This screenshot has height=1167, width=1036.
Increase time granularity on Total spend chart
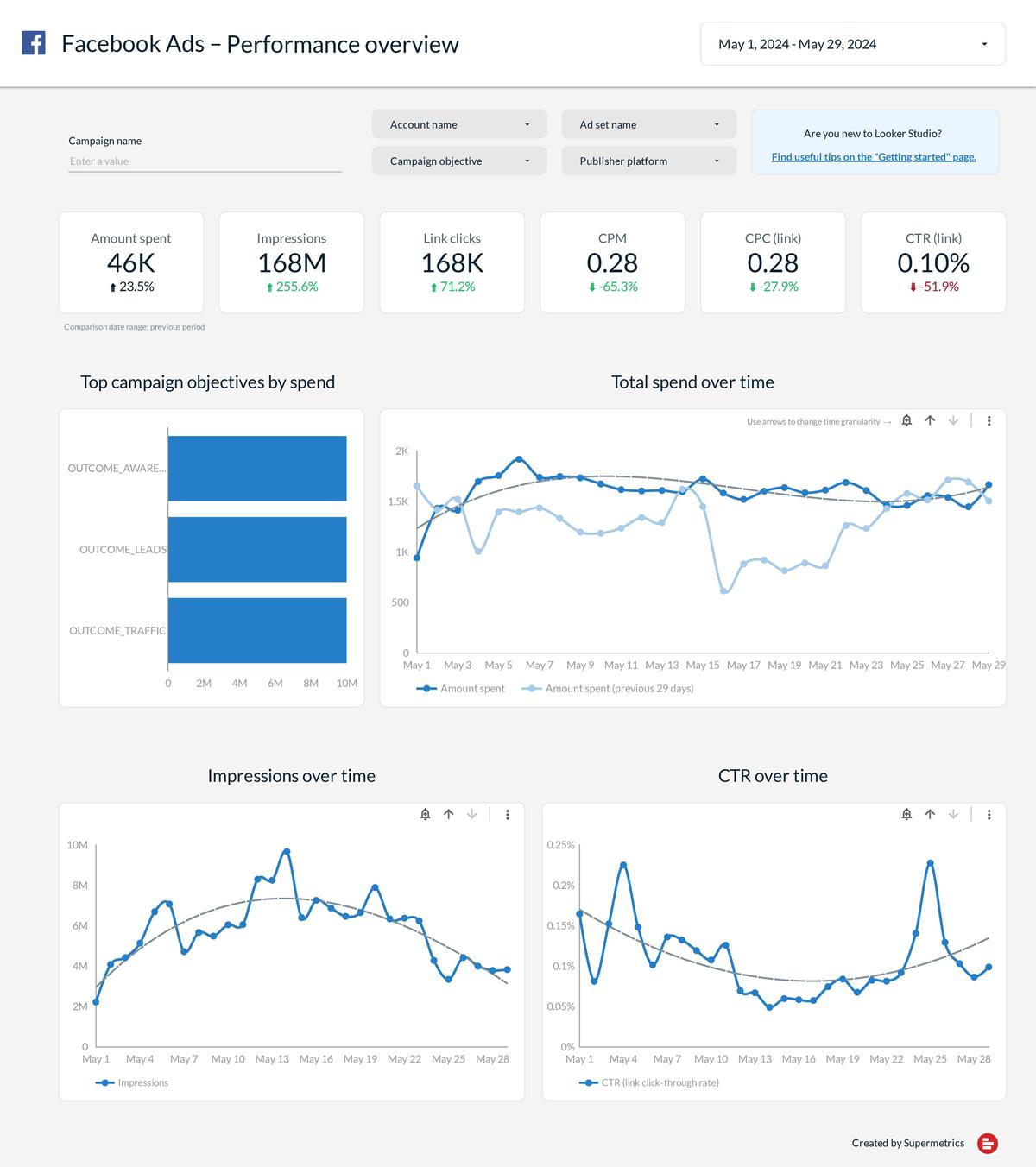(929, 421)
